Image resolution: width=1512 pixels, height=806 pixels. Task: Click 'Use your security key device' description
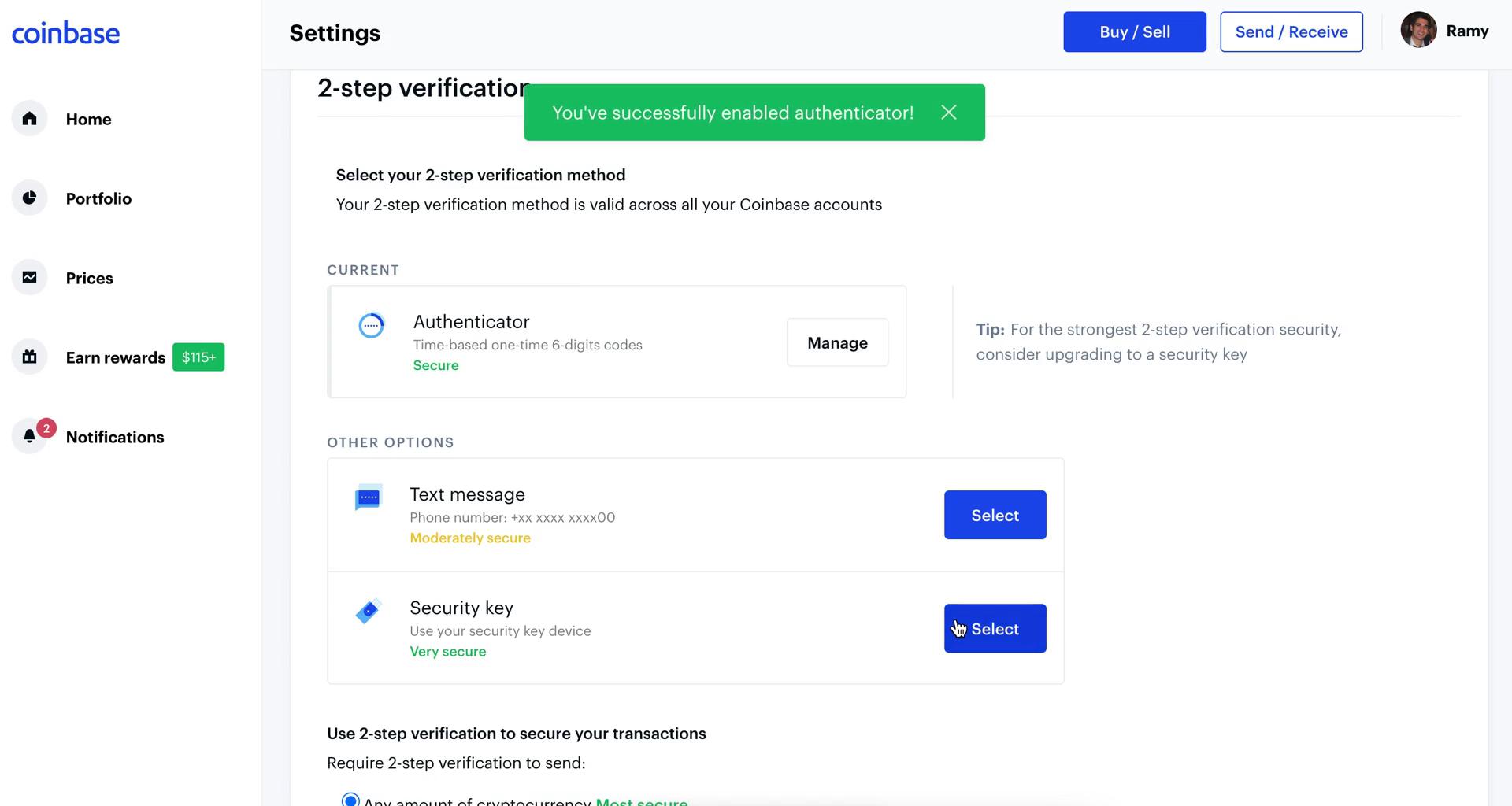pos(500,631)
